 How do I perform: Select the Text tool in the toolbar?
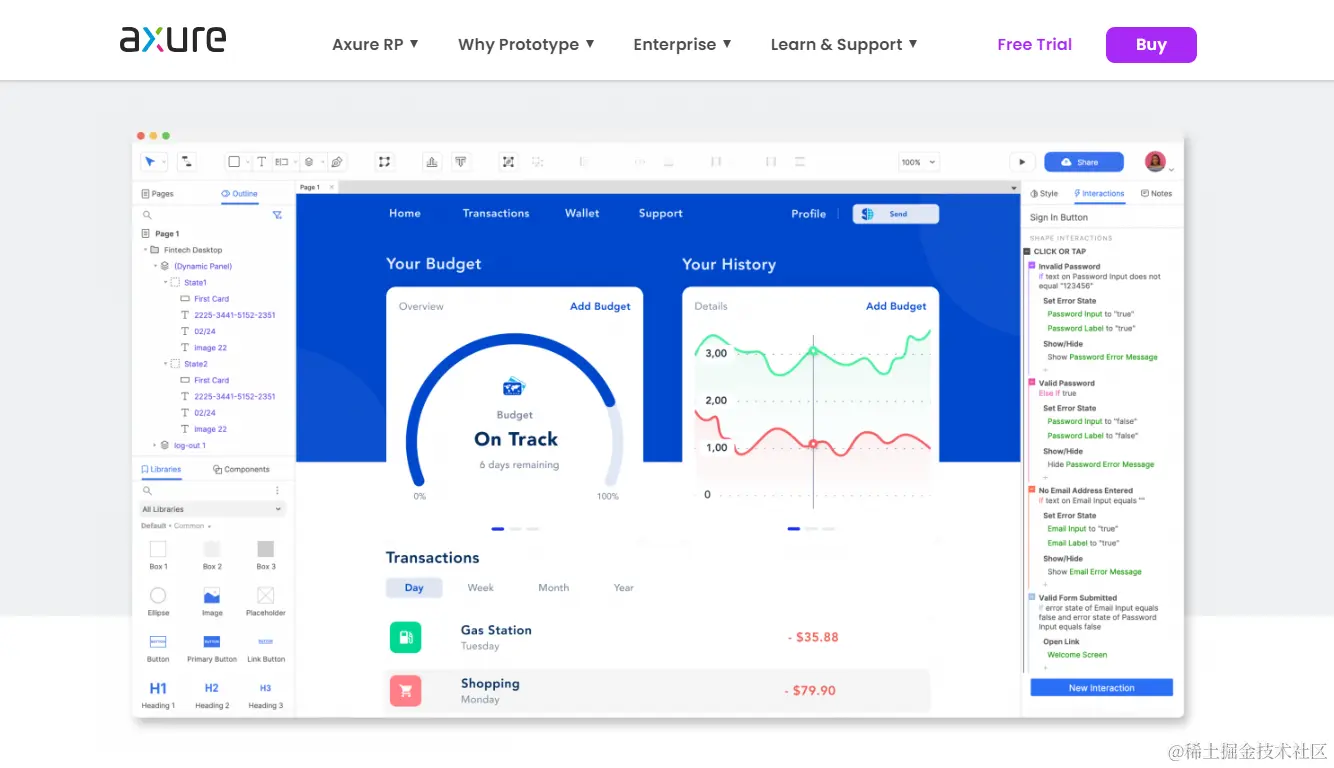(x=261, y=161)
